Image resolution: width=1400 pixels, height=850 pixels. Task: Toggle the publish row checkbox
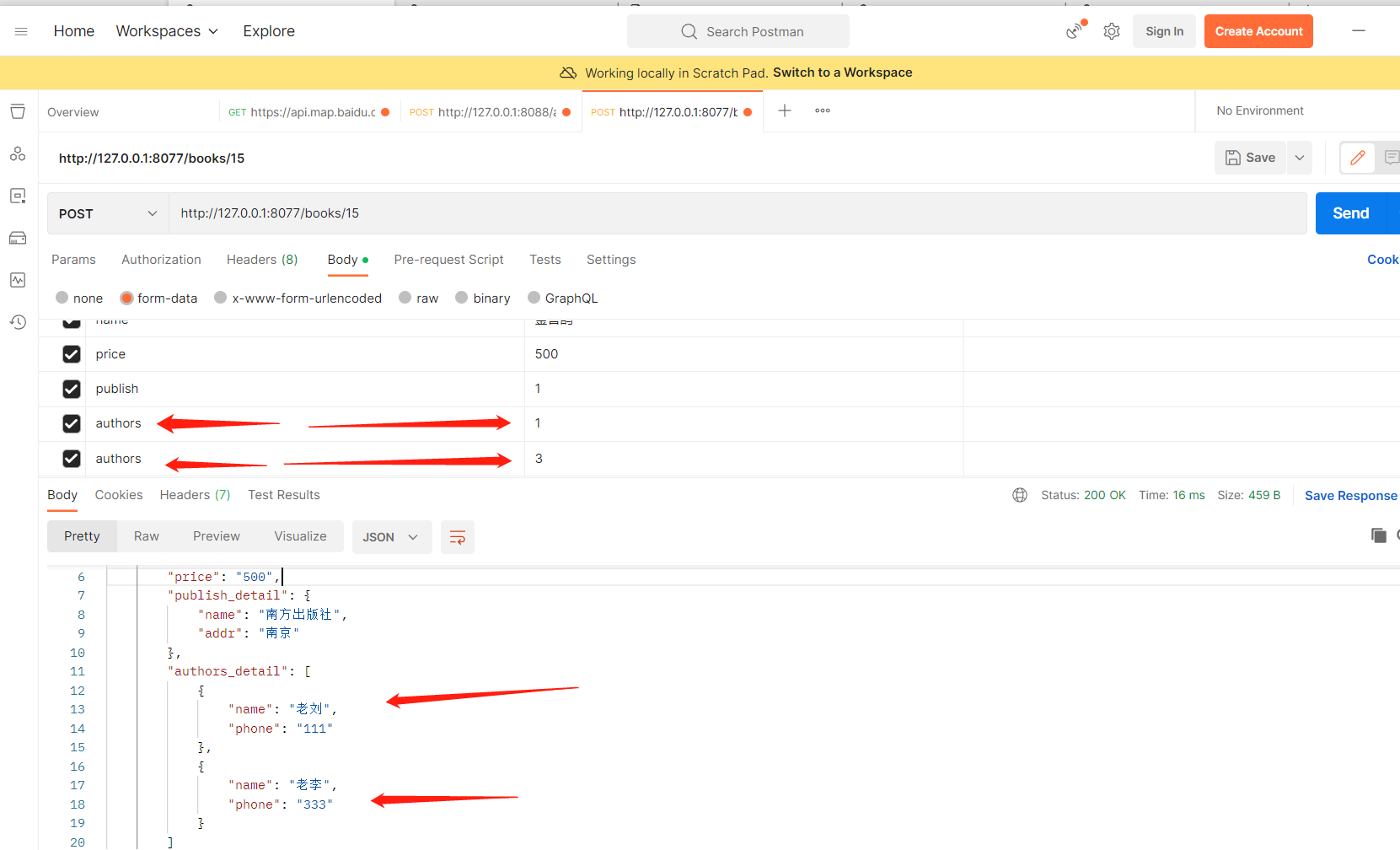pos(72,389)
